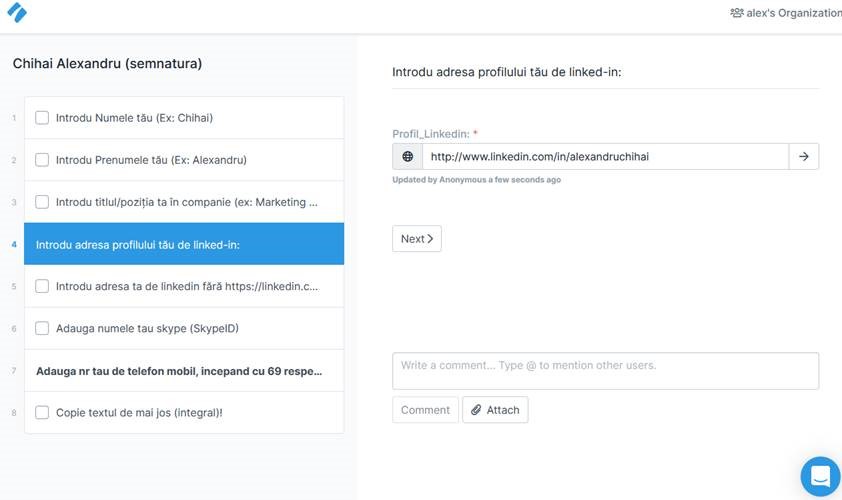Check the 'Introdu Numele tău' task
This screenshot has height=500, width=842.
pyautogui.click(x=42, y=118)
